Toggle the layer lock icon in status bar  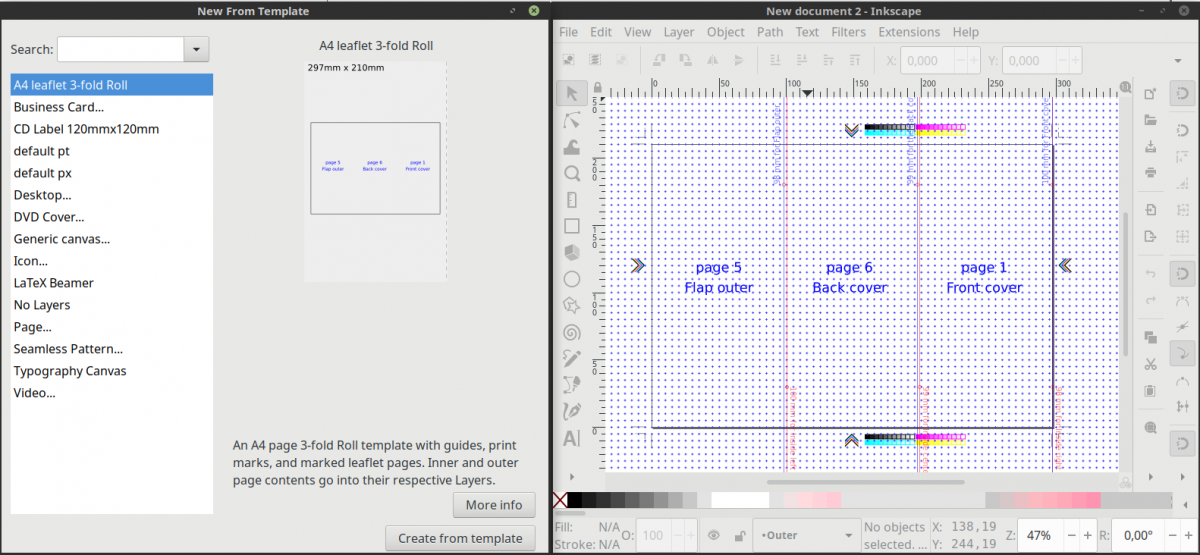(x=739, y=535)
